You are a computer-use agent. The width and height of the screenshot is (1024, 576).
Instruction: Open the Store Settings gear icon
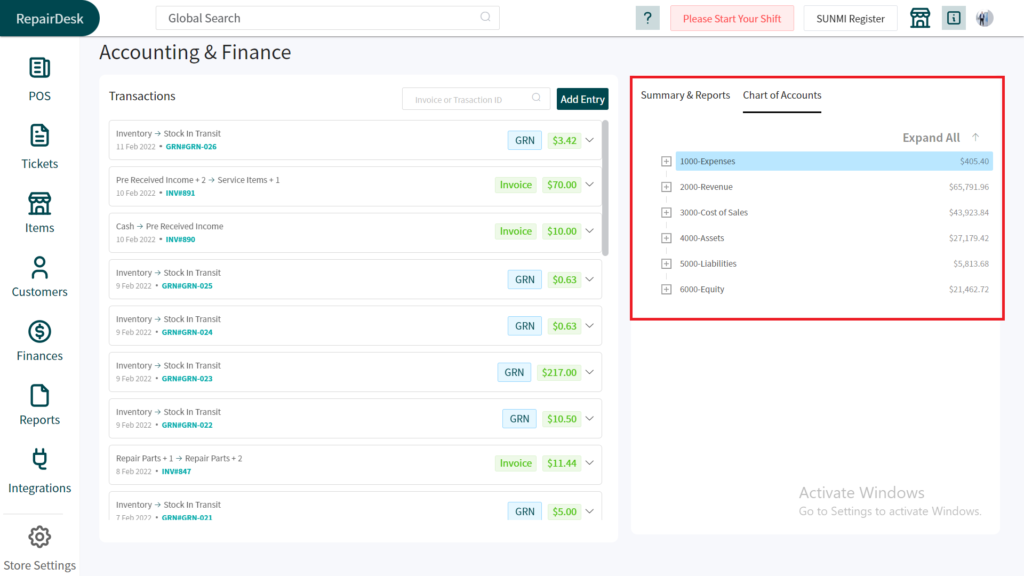point(39,537)
